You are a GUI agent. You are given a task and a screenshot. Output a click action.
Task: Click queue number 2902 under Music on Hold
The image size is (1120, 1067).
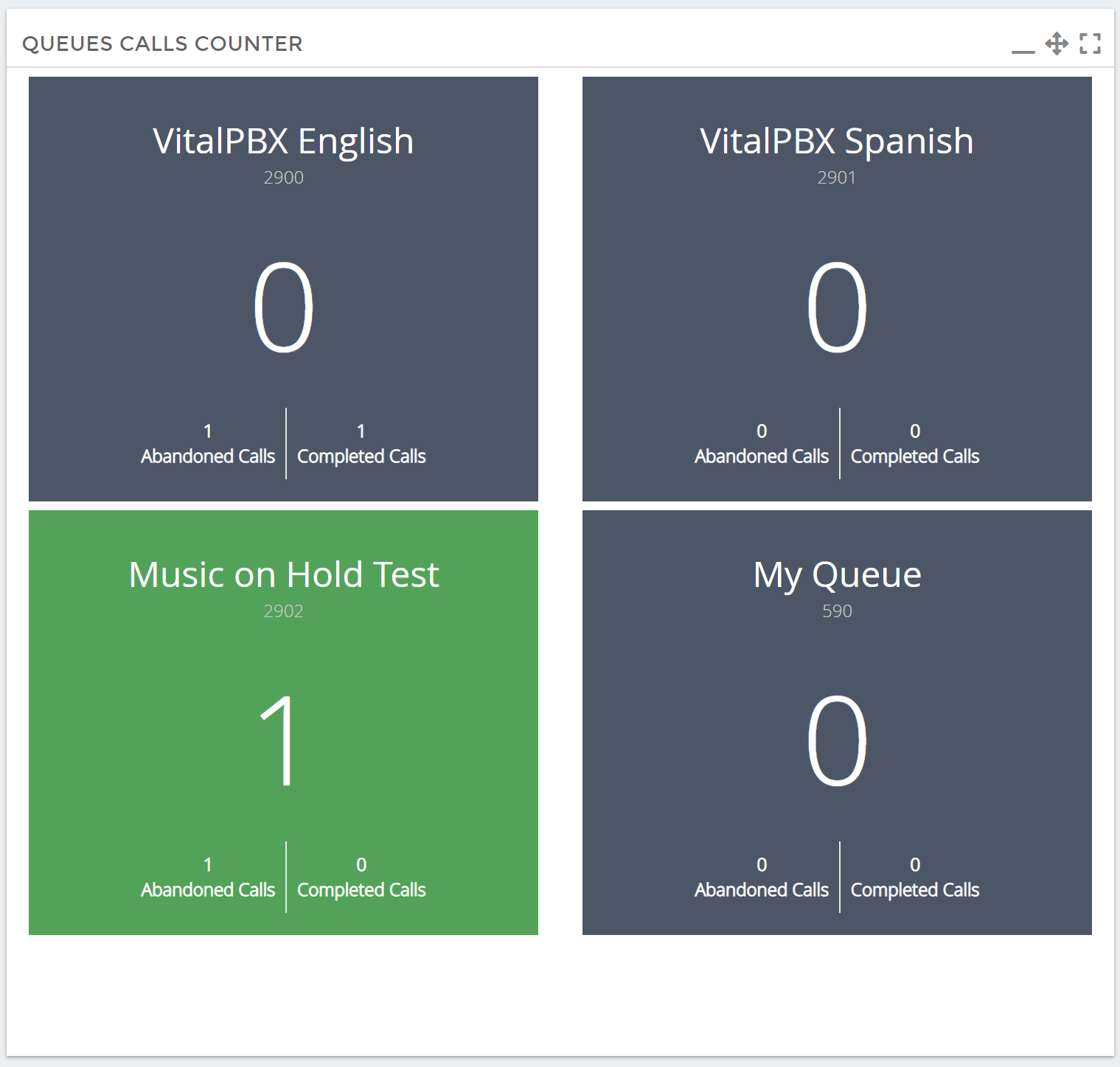284,611
